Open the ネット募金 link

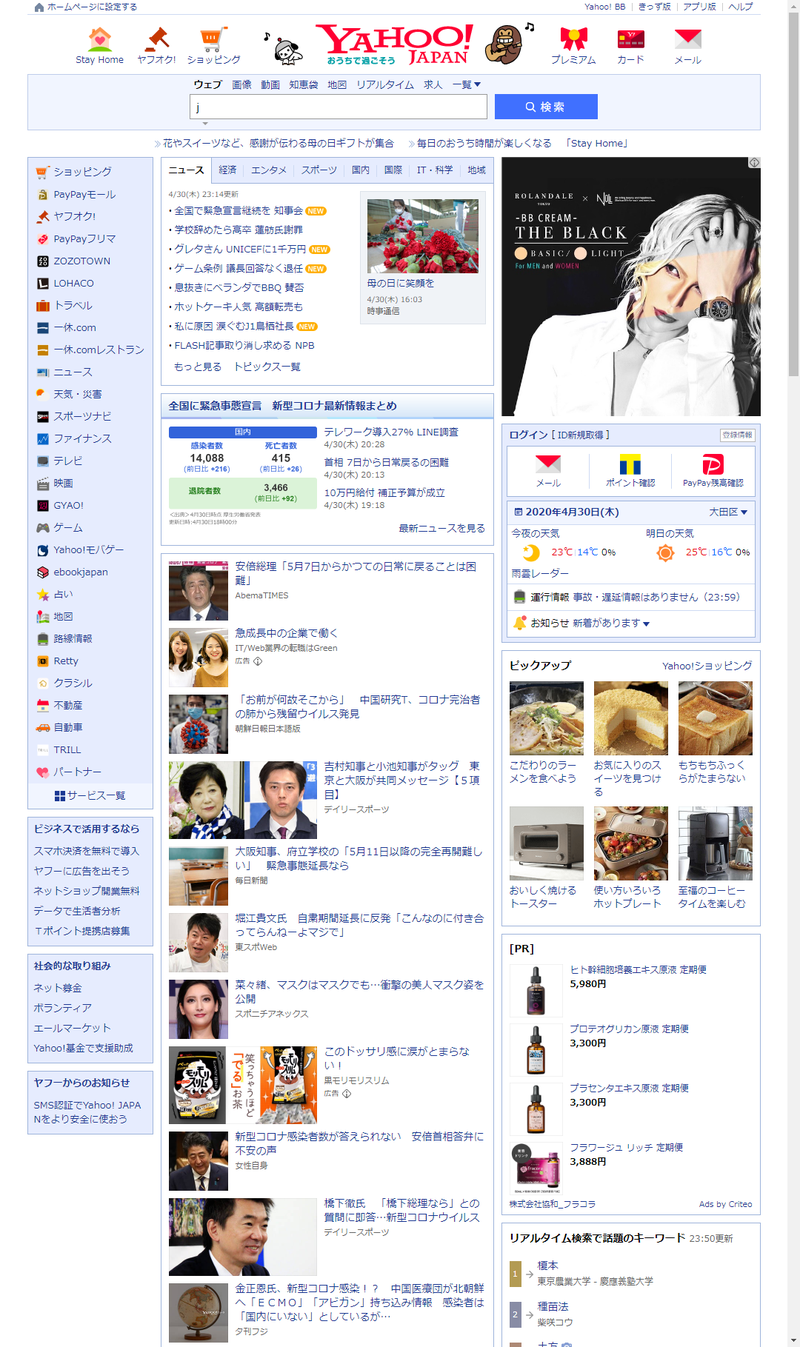57,987
